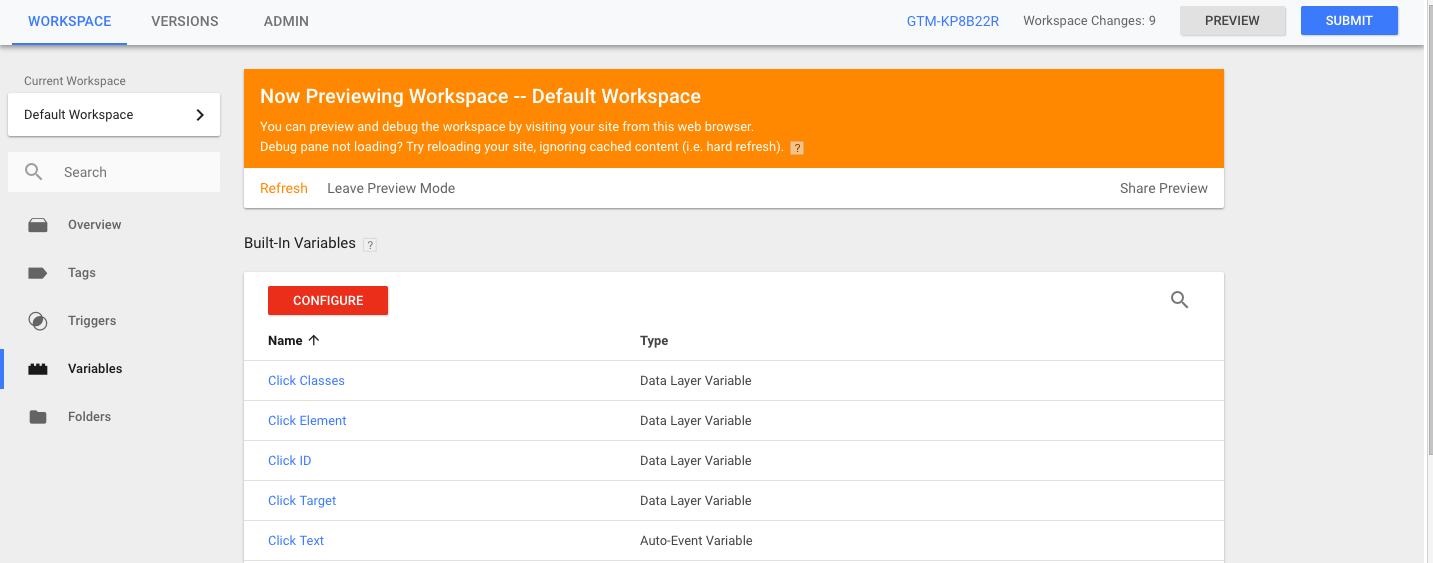Screen dimensions: 1433x563
Task: Click Data Layer Variable in Click Classes row
Action: [x=696, y=381]
